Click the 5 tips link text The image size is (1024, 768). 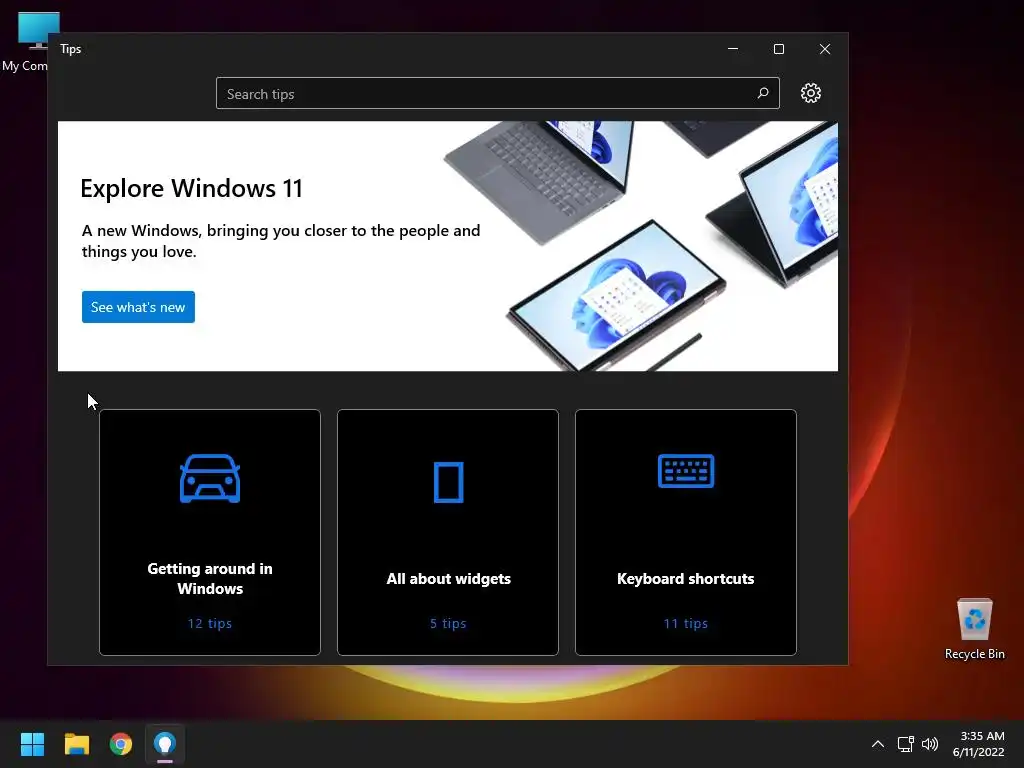[448, 624]
